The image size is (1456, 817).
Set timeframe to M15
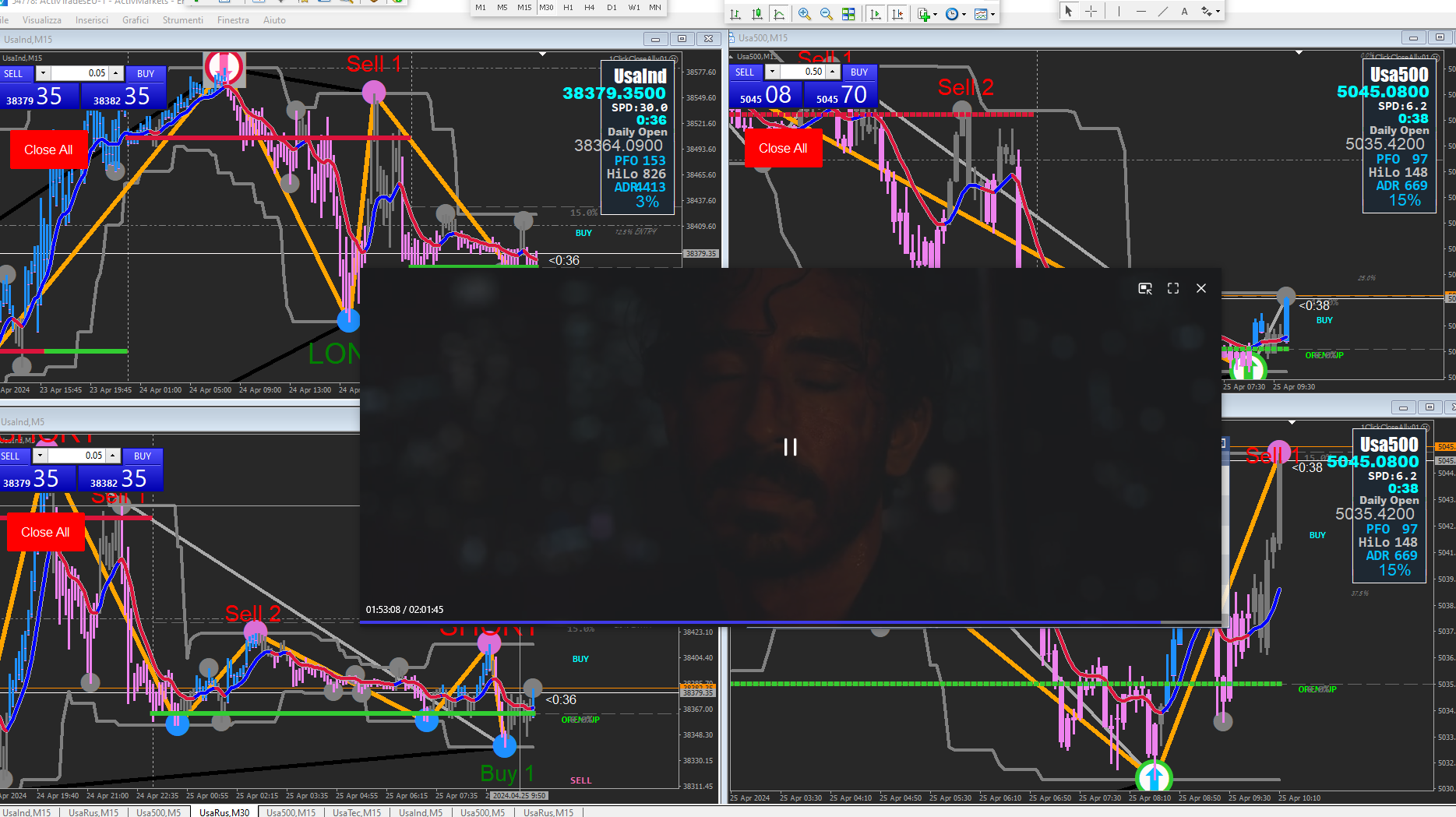(x=524, y=8)
